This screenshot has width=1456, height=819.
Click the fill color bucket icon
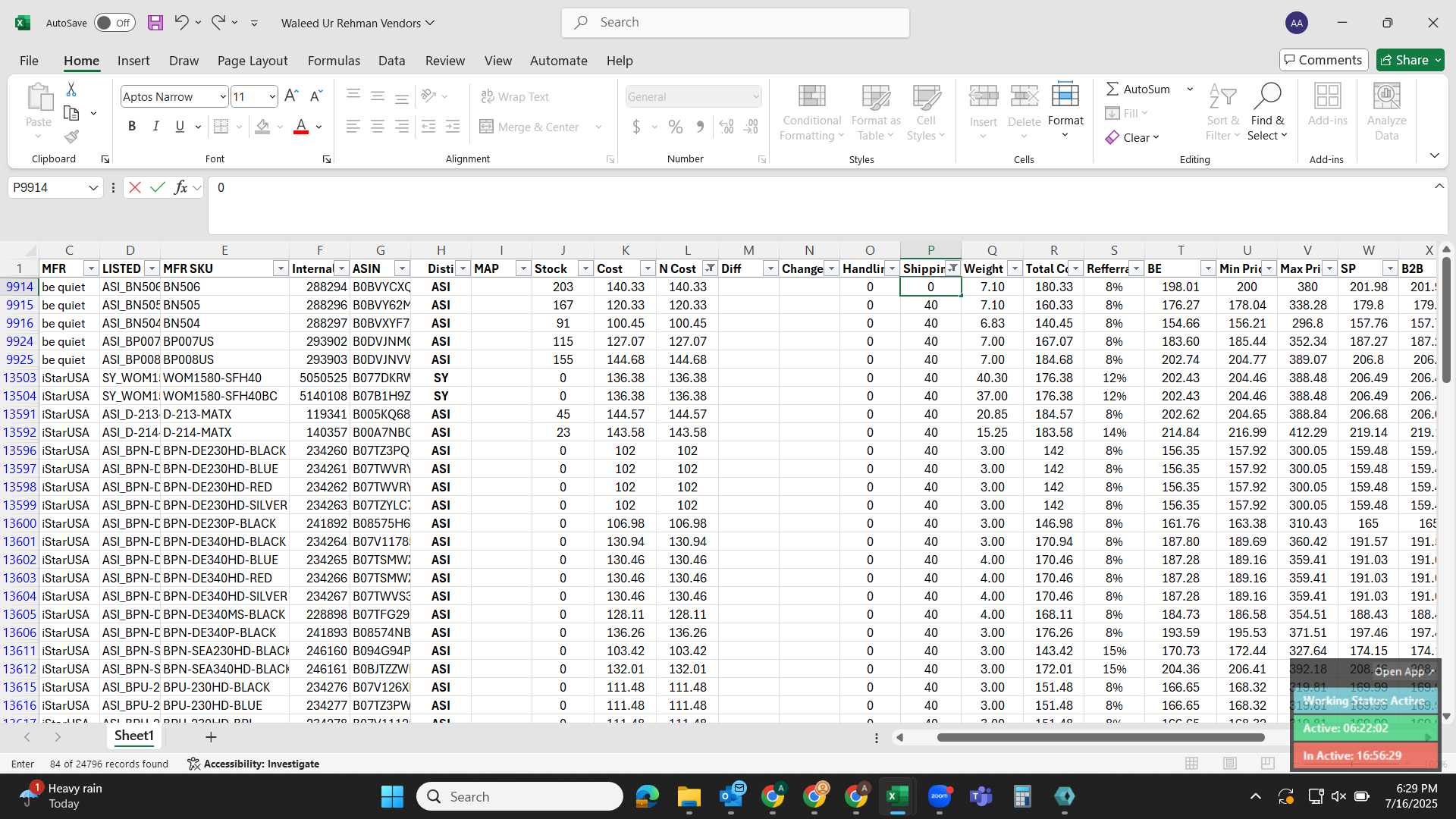[262, 127]
